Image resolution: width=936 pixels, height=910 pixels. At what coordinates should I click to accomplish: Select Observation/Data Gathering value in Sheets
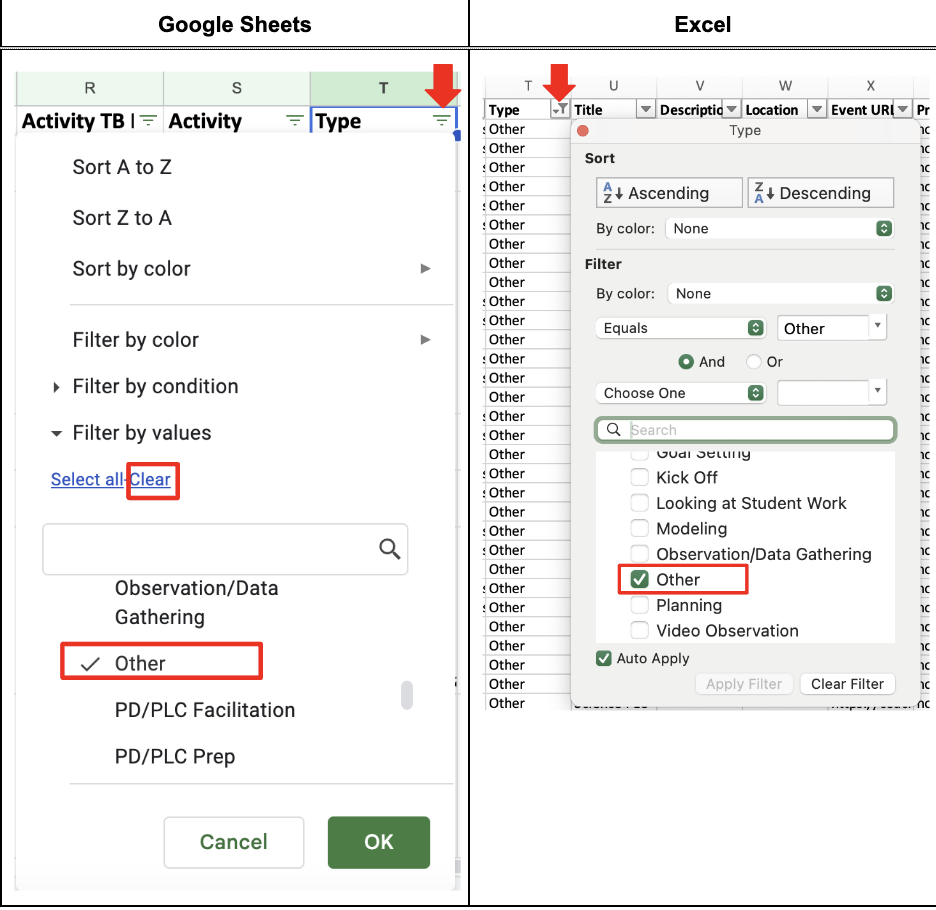196,602
